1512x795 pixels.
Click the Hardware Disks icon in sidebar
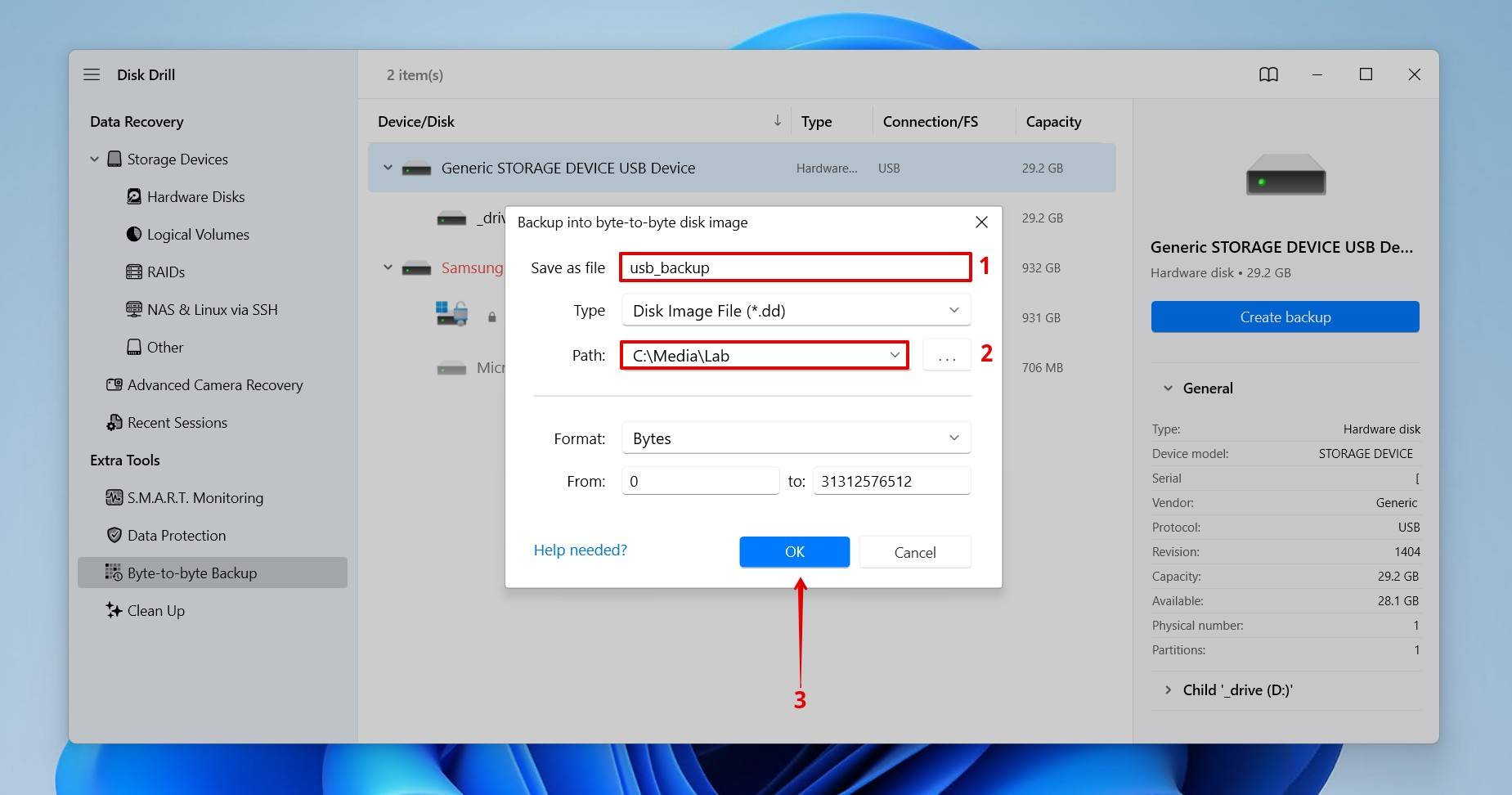[x=133, y=196]
